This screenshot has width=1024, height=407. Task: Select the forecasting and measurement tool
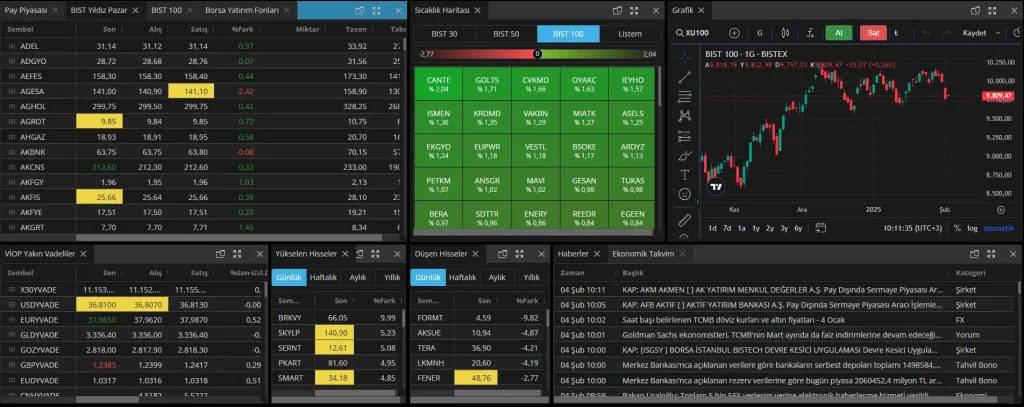[684, 136]
